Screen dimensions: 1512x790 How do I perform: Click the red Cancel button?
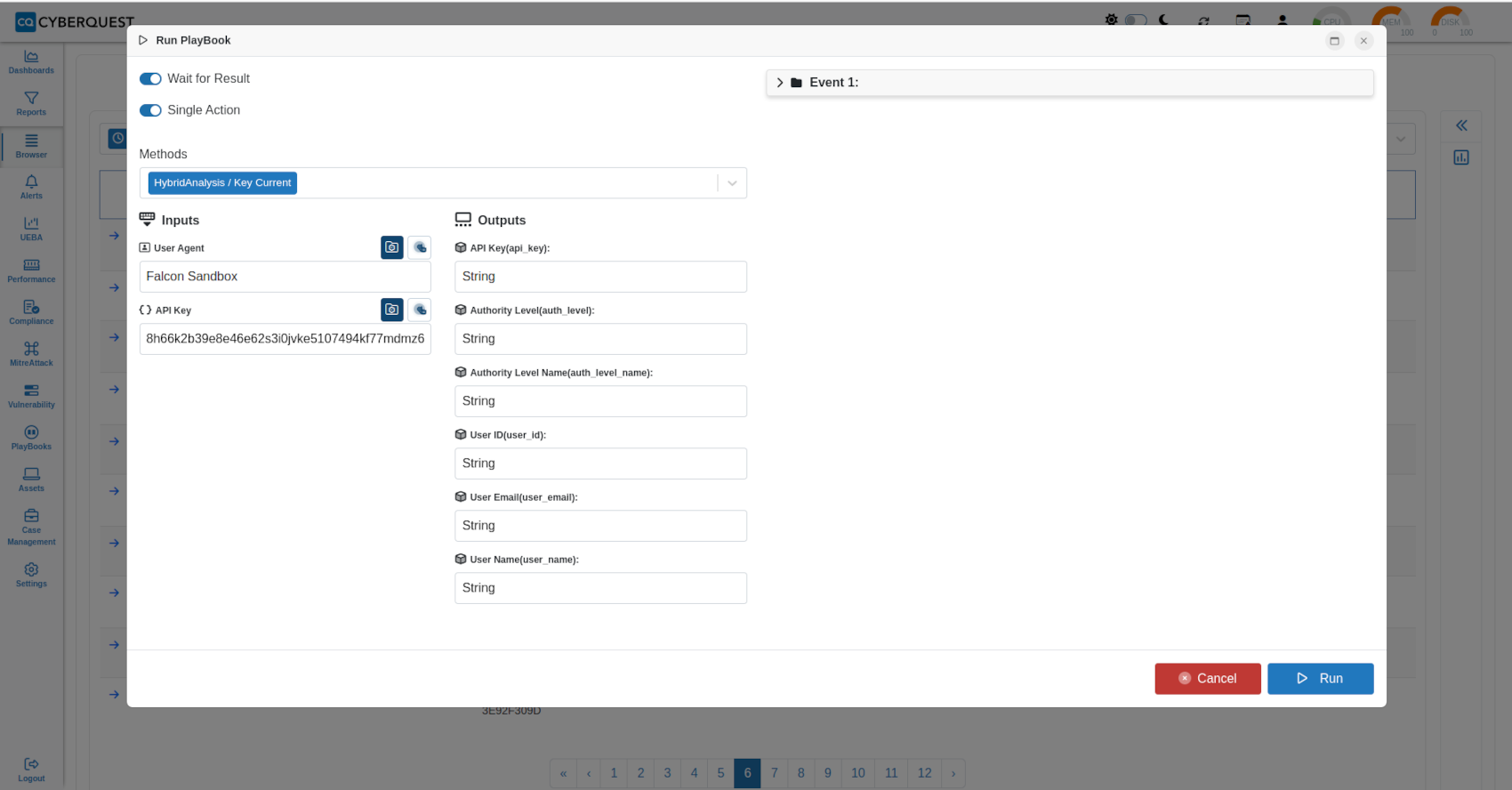[x=1208, y=679]
